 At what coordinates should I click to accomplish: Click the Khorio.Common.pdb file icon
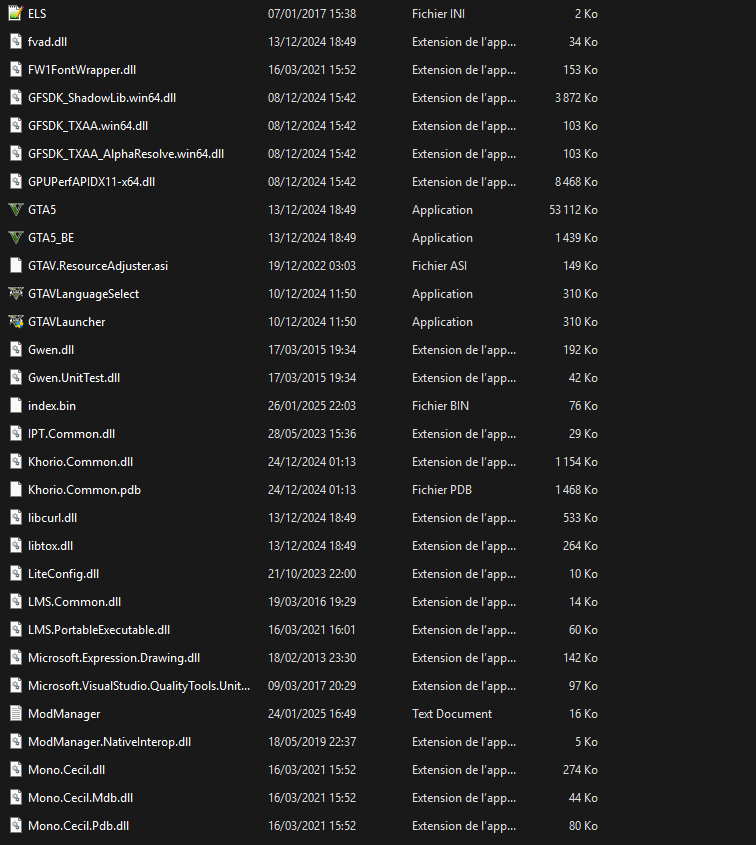point(15,490)
